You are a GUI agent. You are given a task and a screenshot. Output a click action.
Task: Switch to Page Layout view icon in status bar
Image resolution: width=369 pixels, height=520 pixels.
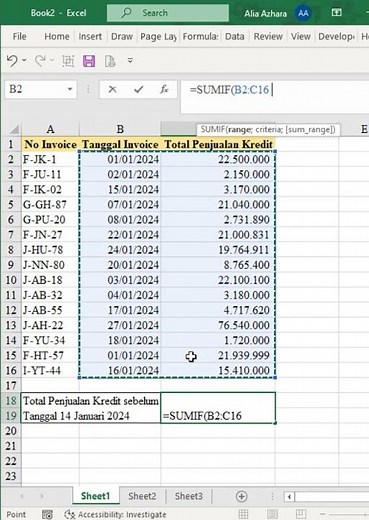pos(272,514)
